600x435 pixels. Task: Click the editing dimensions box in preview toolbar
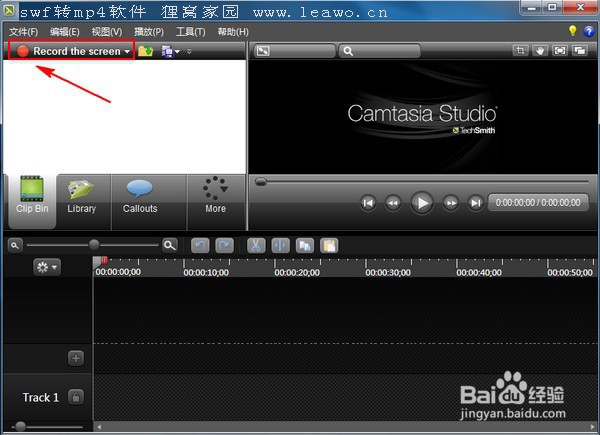tap(294, 51)
